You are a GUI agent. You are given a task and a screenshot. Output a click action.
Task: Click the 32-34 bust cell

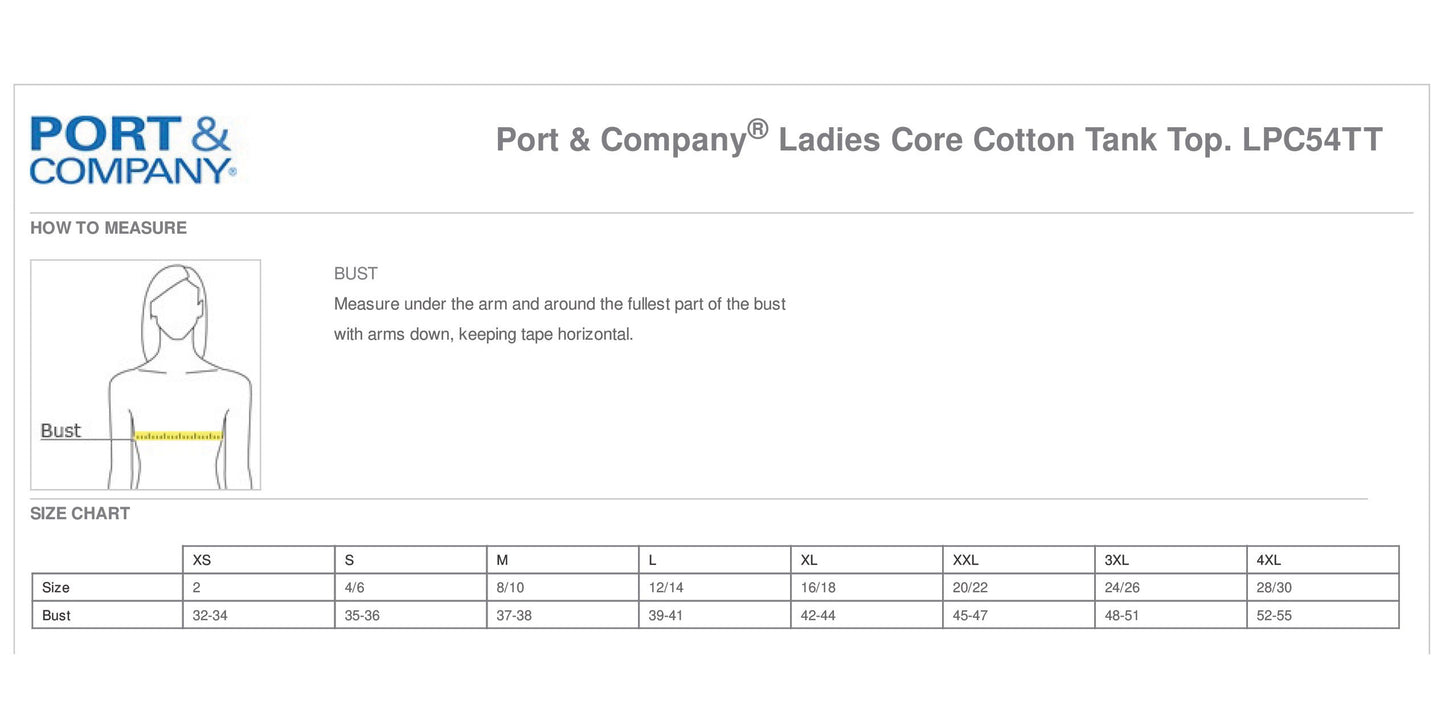[x=210, y=616]
